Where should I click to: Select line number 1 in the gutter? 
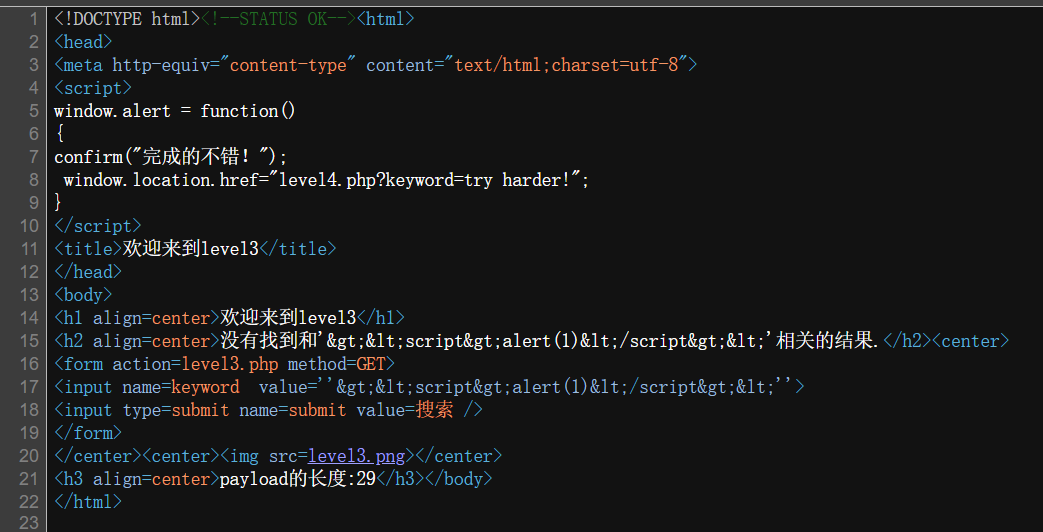(33, 19)
